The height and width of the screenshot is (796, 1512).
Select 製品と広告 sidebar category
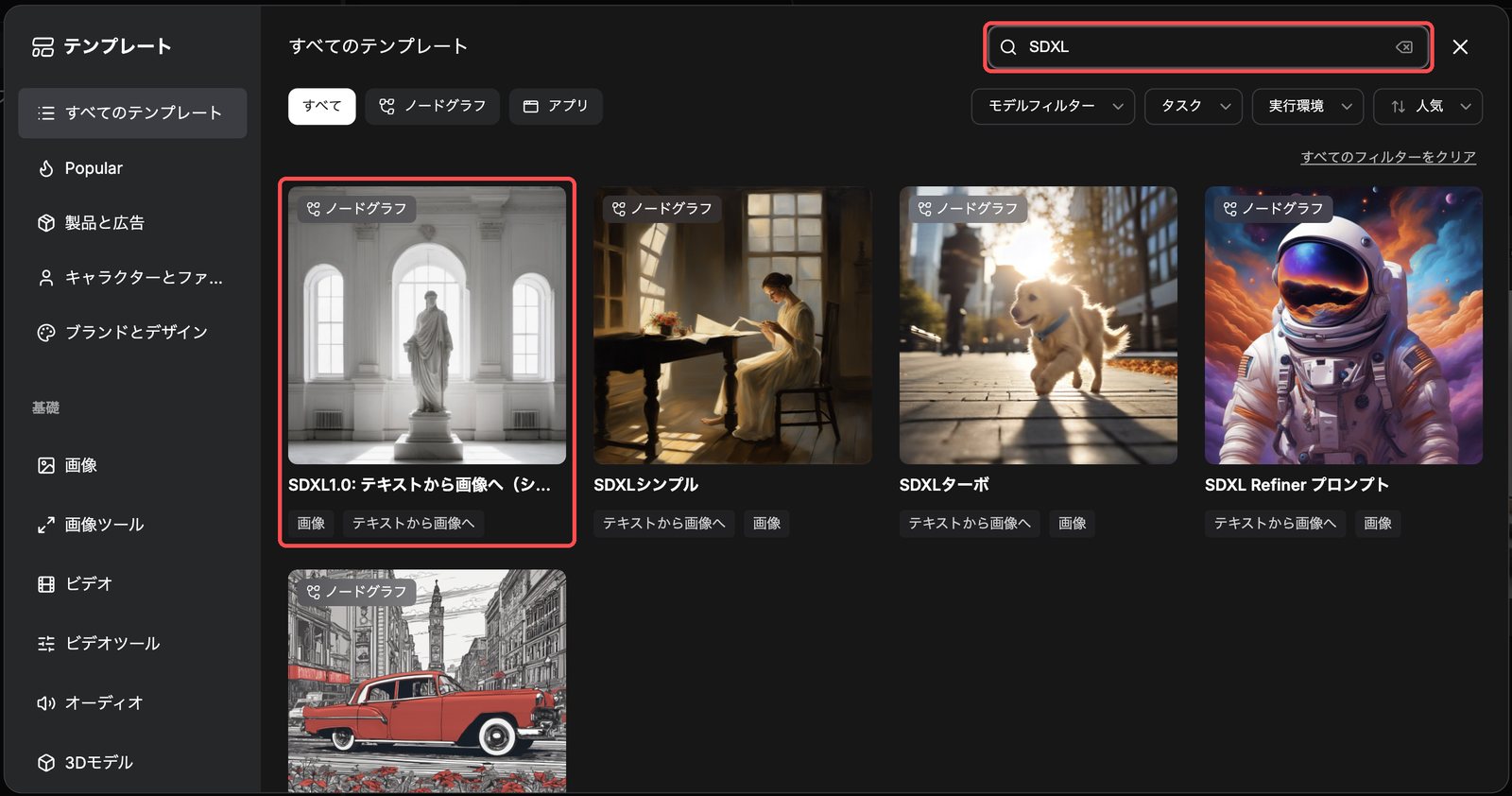pyautogui.click(x=132, y=223)
